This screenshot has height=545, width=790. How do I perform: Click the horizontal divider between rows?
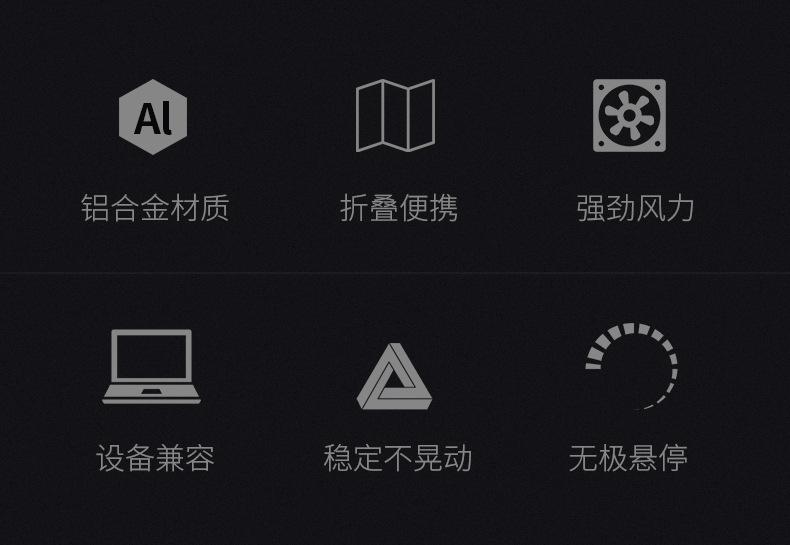click(395, 273)
